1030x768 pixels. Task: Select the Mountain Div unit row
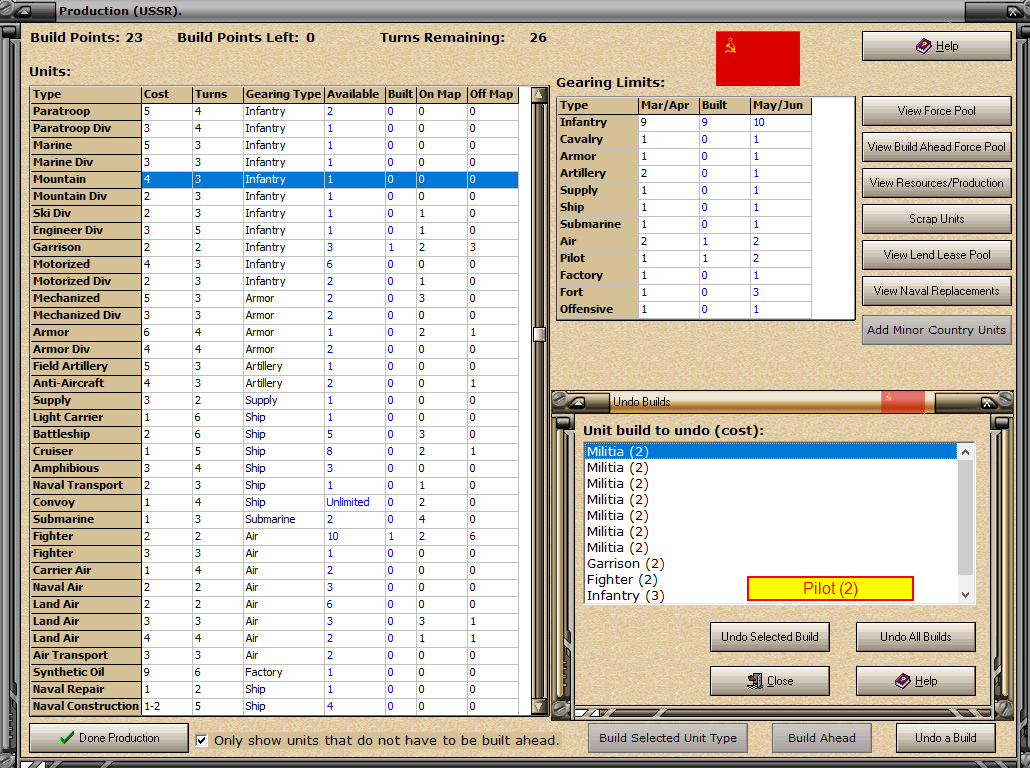click(275, 196)
